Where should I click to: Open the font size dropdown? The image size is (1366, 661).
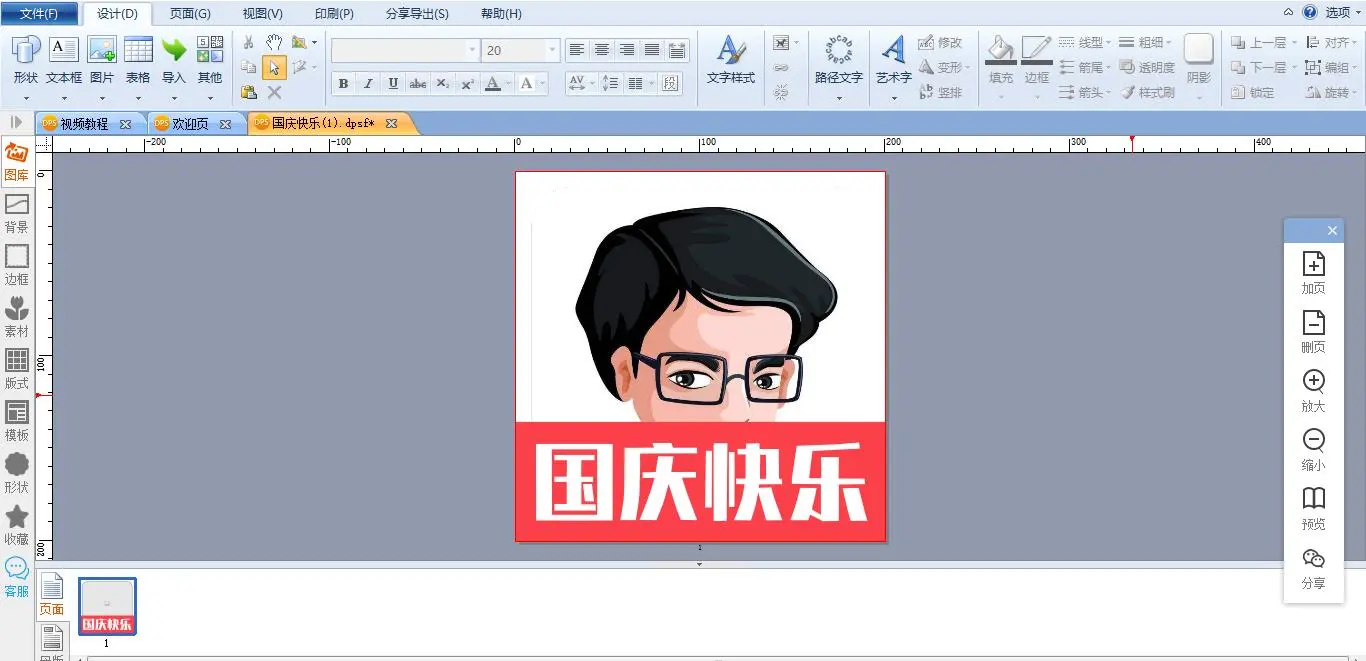(552, 50)
